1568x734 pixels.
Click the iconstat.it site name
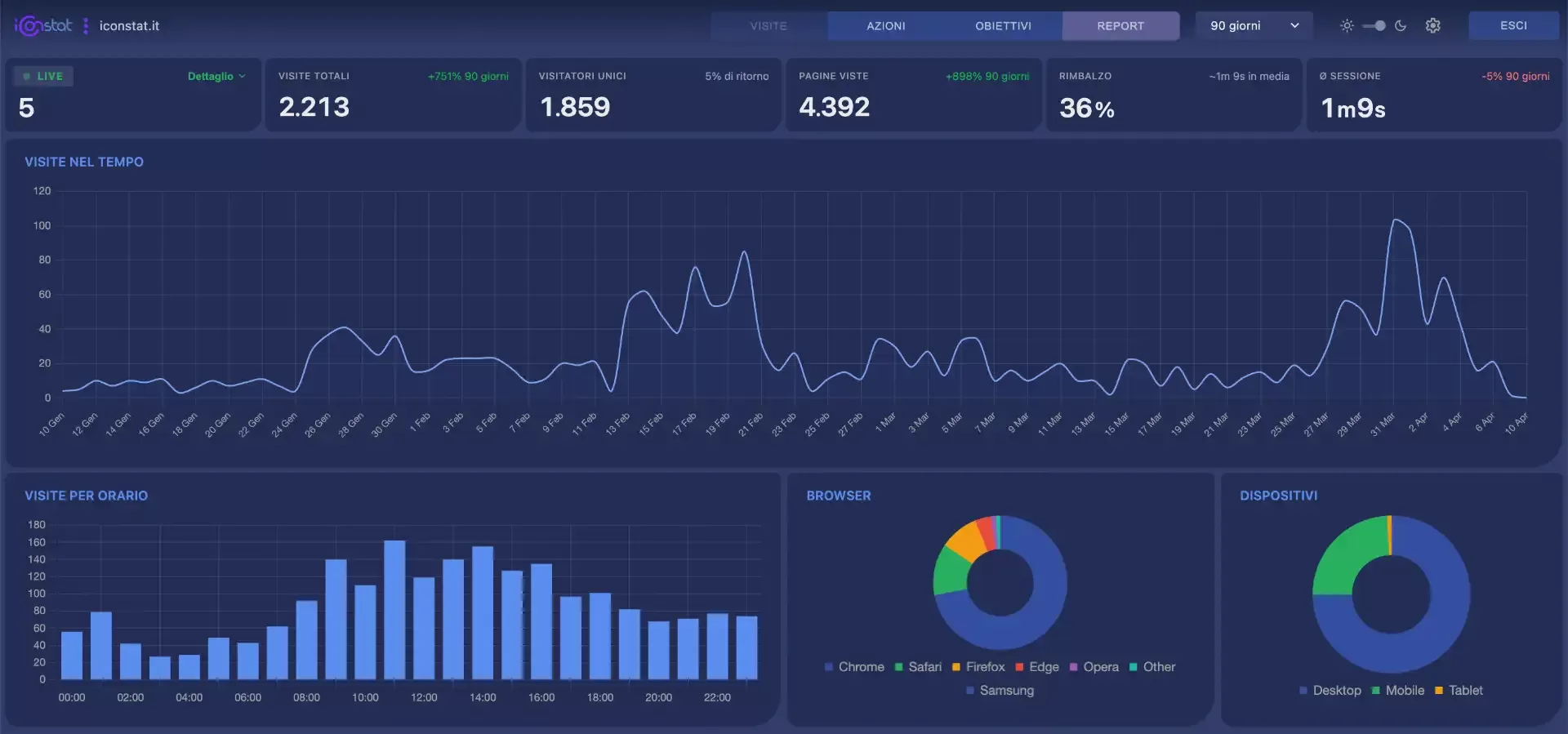pyautogui.click(x=129, y=26)
